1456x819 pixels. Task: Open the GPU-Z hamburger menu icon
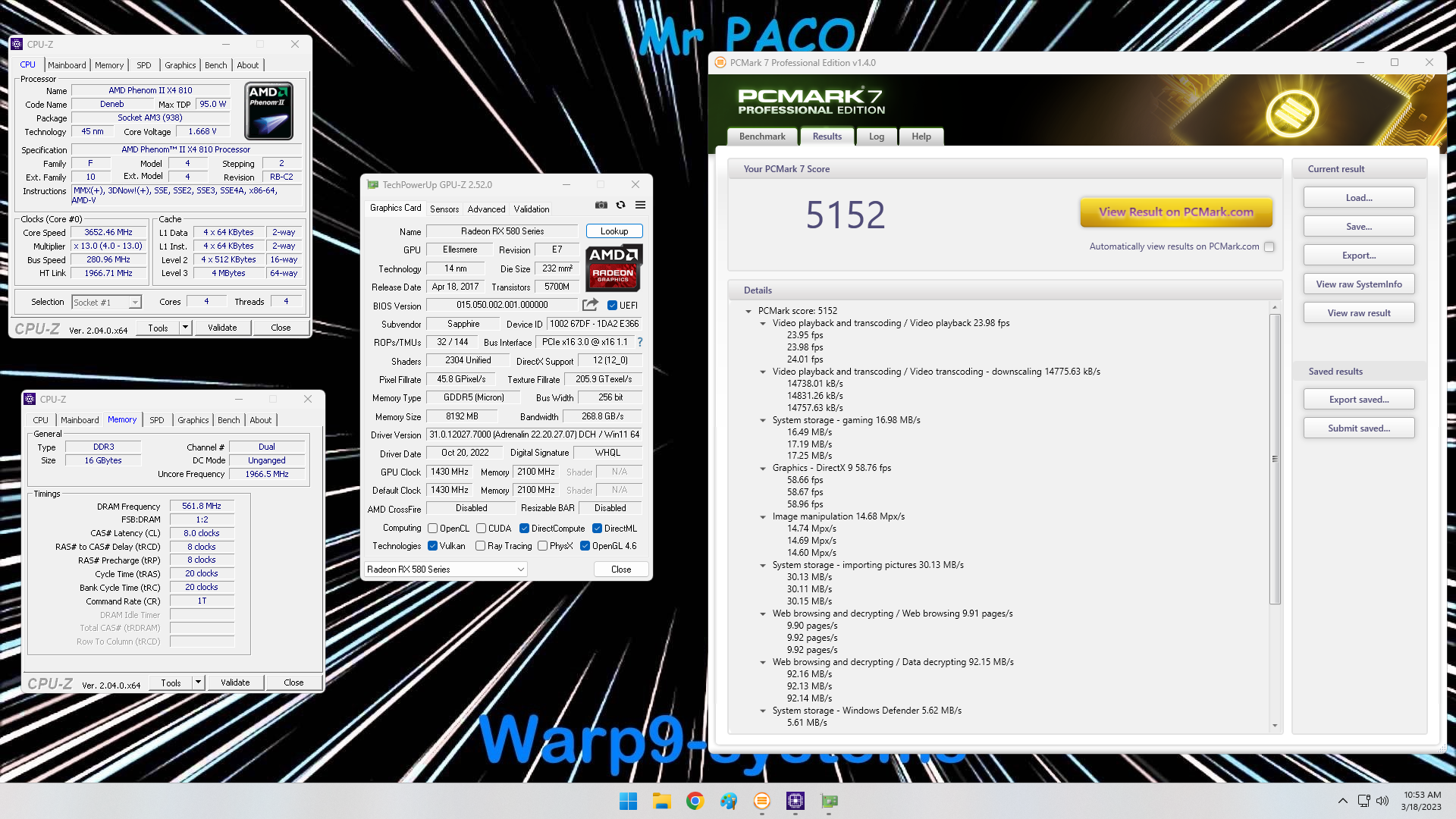point(640,205)
